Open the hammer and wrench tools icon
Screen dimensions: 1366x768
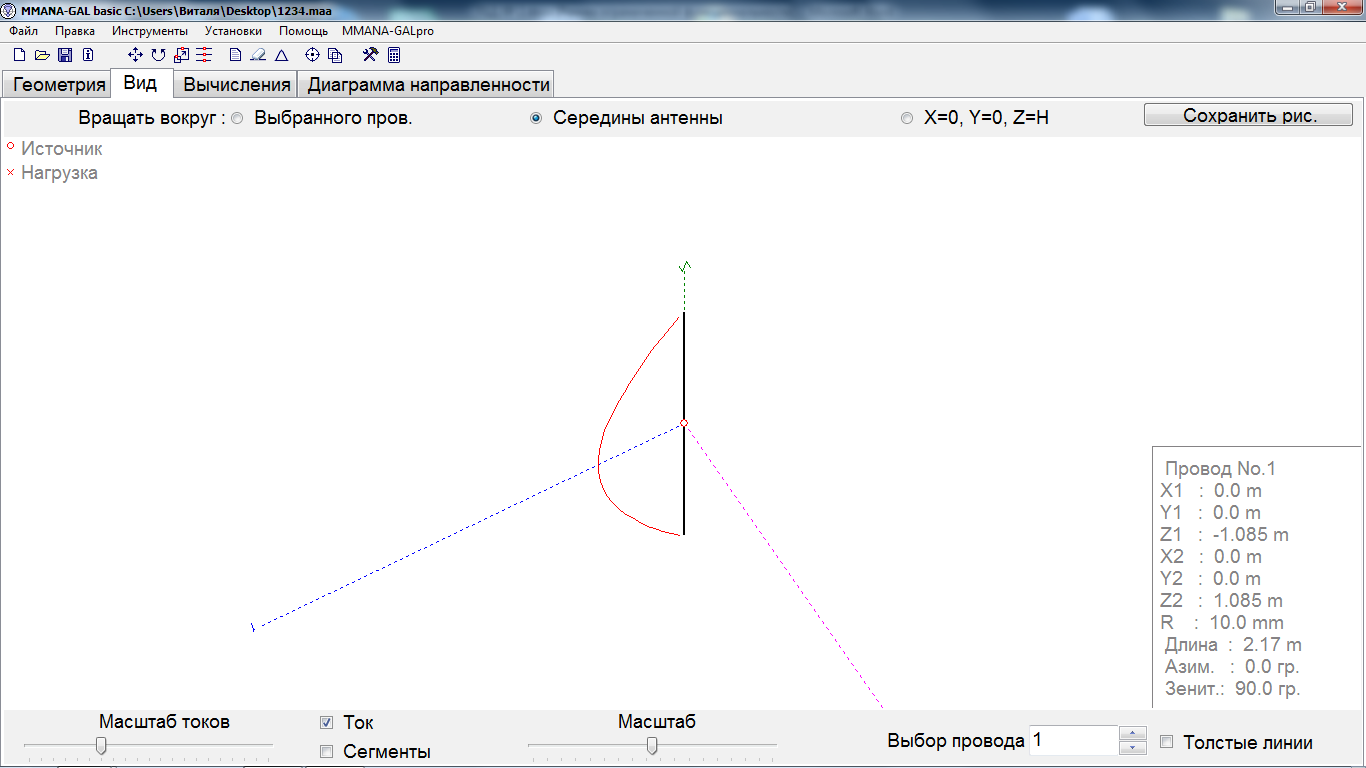coord(370,55)
